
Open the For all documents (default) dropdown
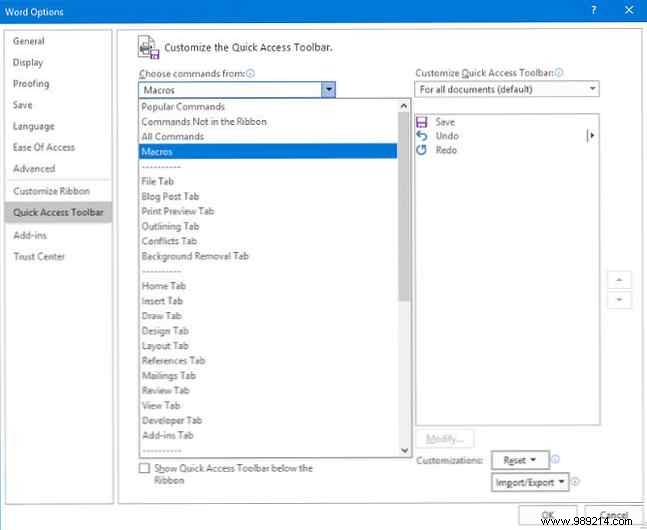tap(507, 89)
